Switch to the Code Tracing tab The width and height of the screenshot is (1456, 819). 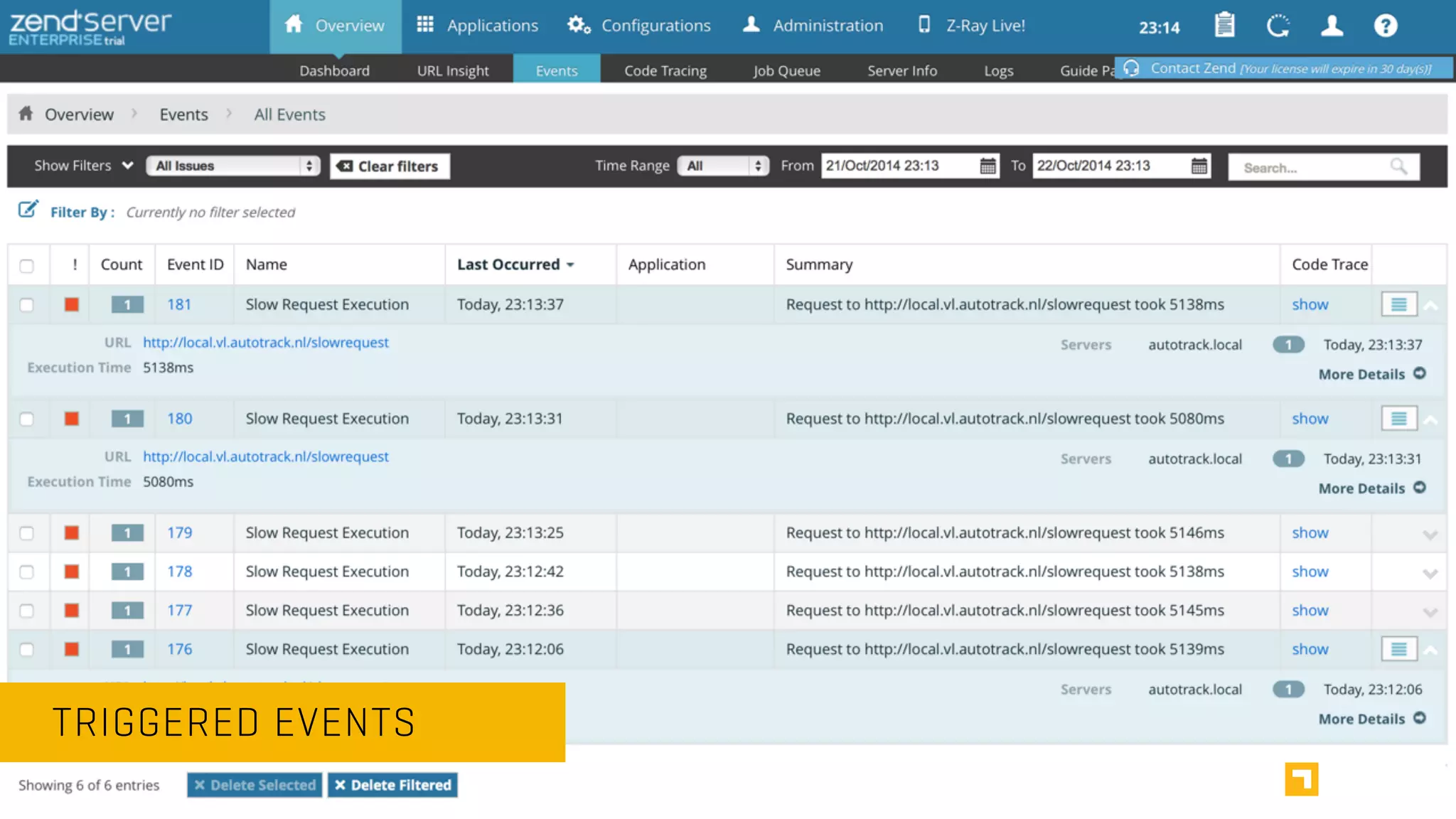[x=665, y=71]
